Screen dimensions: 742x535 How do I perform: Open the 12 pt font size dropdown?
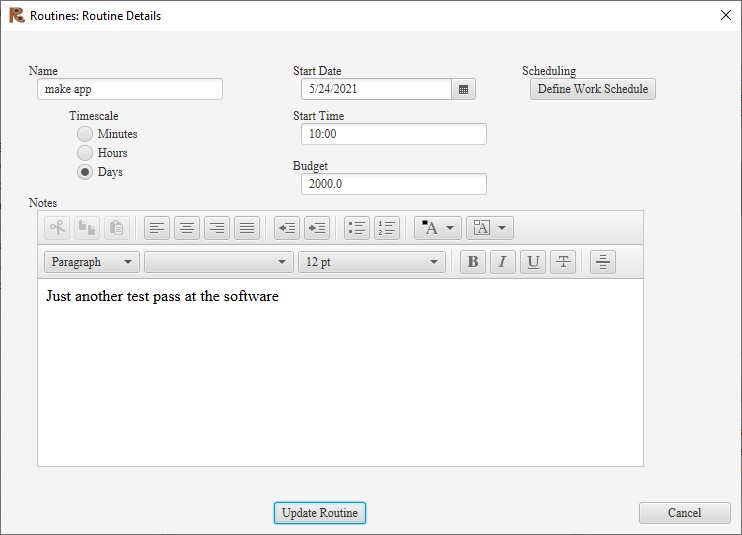click(x=372, y=262)
